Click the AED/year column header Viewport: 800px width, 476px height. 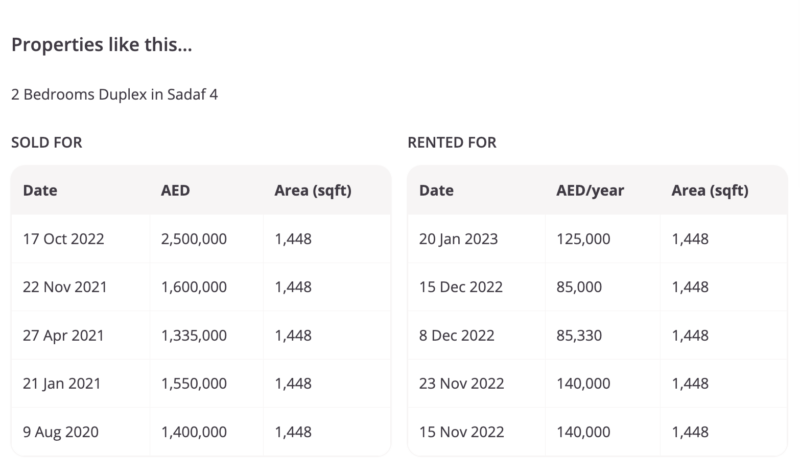(590, 190)
